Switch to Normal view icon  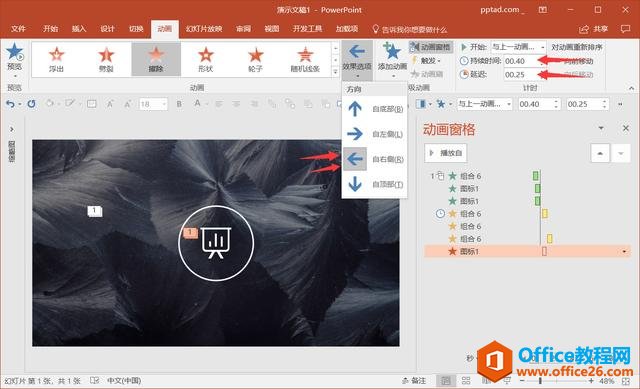(x=445, y=380)
